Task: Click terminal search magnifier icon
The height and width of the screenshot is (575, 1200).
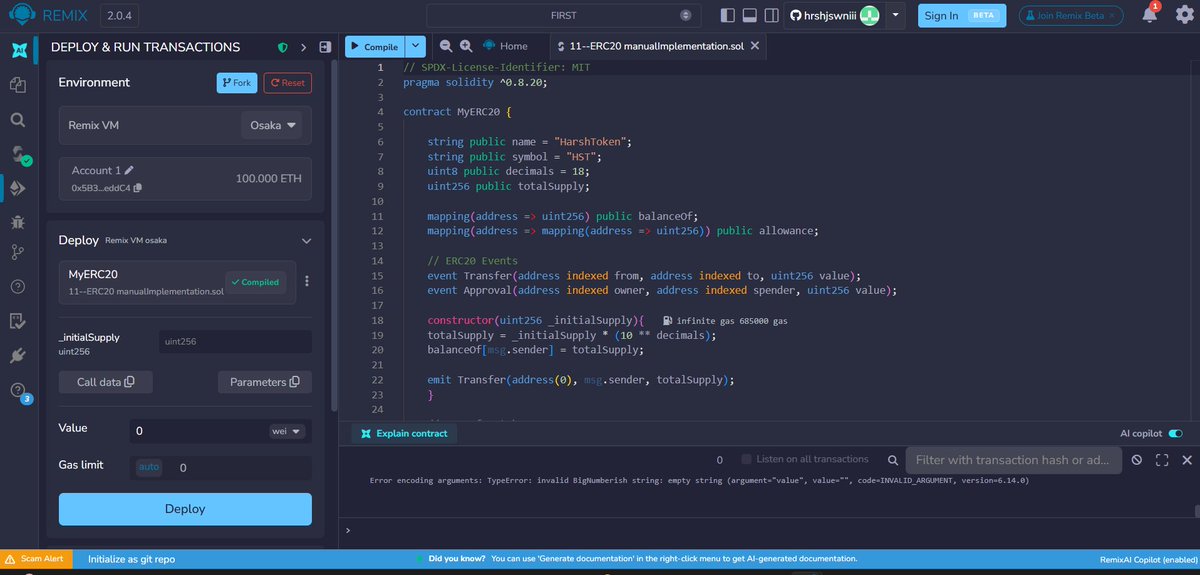Action: click(x=892, y=460)
